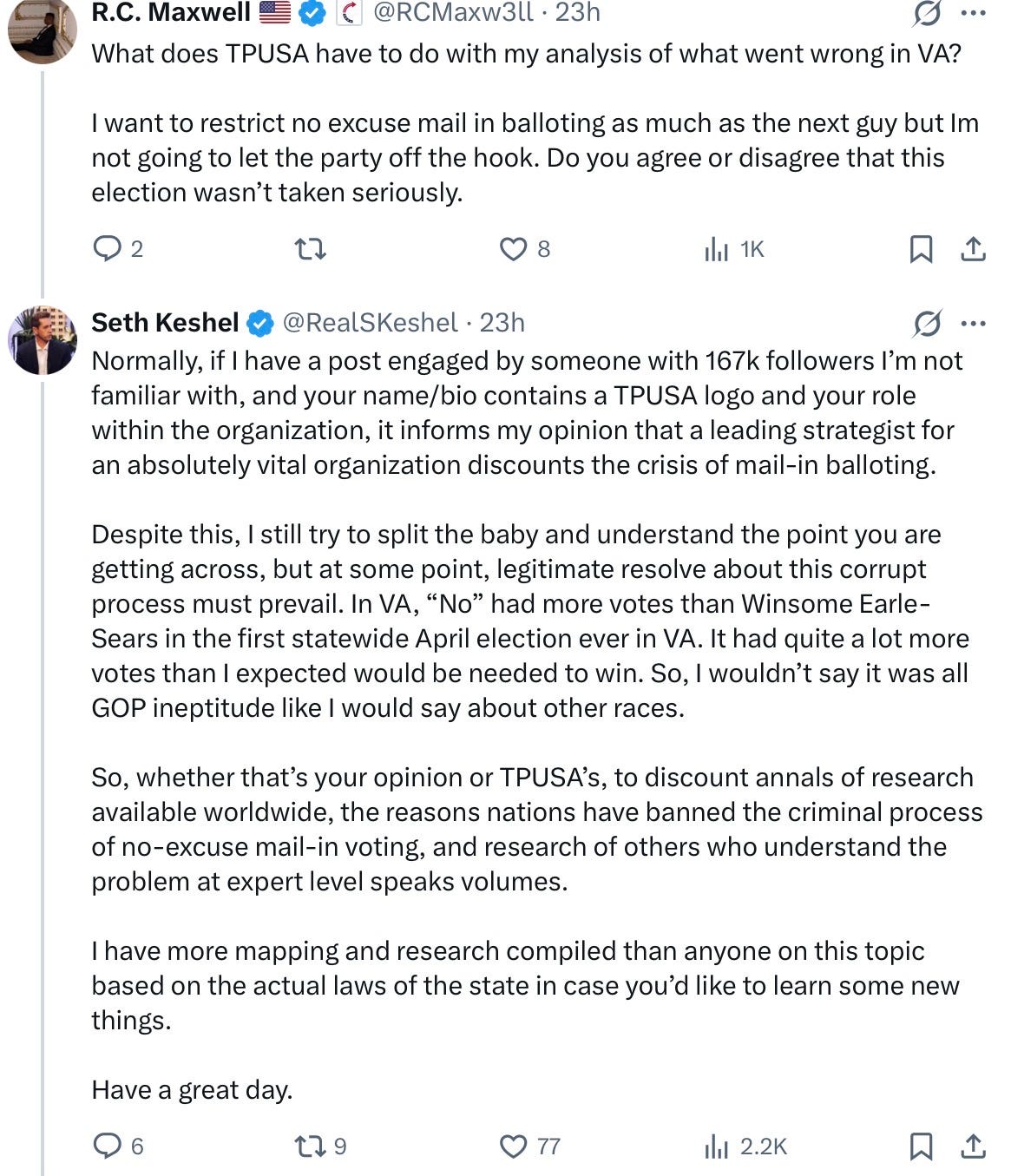This screenshot has width=1011, height=1176.
Task: Open more options for Seth Keshel's tweet
Action: point(974,324)
